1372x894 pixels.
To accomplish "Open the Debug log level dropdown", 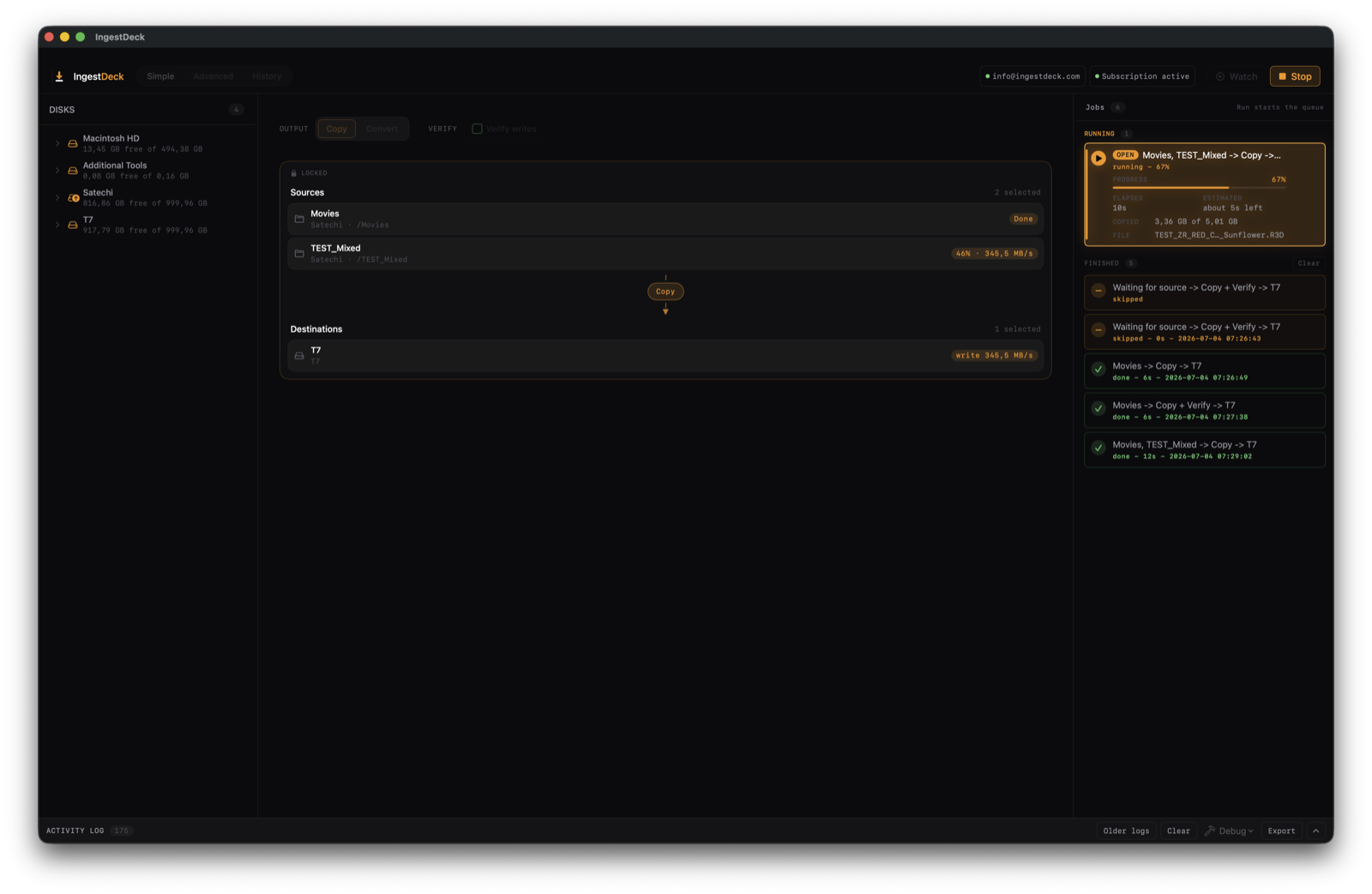I will click(1229, 831).
